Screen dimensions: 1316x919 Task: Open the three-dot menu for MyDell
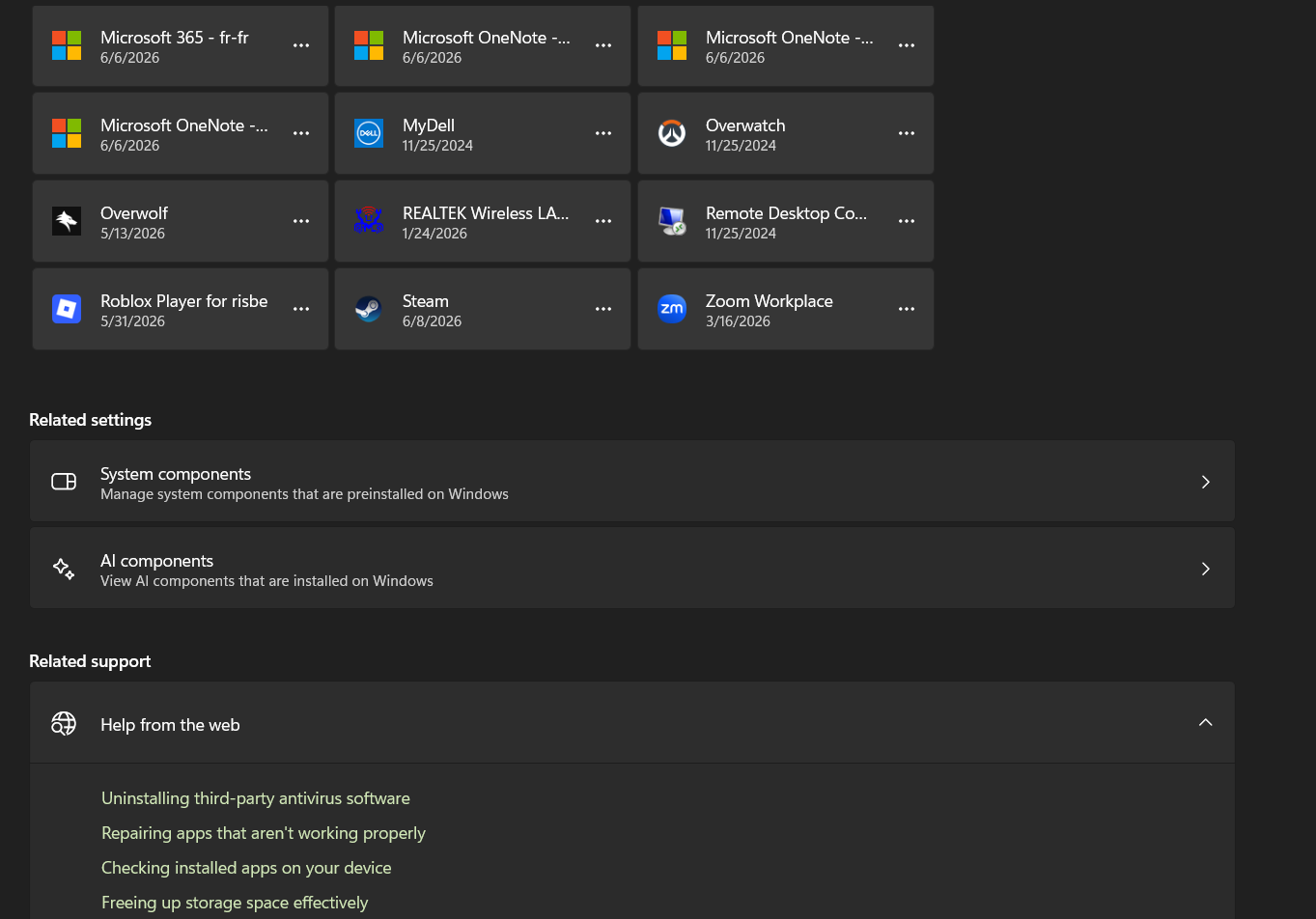603,133
